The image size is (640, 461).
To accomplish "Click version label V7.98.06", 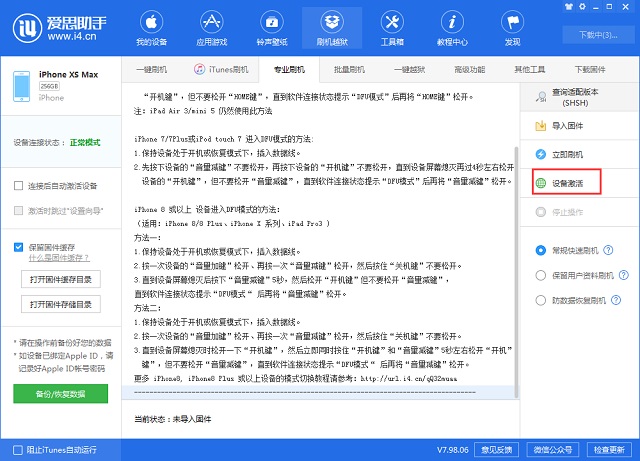I will 453,450.
